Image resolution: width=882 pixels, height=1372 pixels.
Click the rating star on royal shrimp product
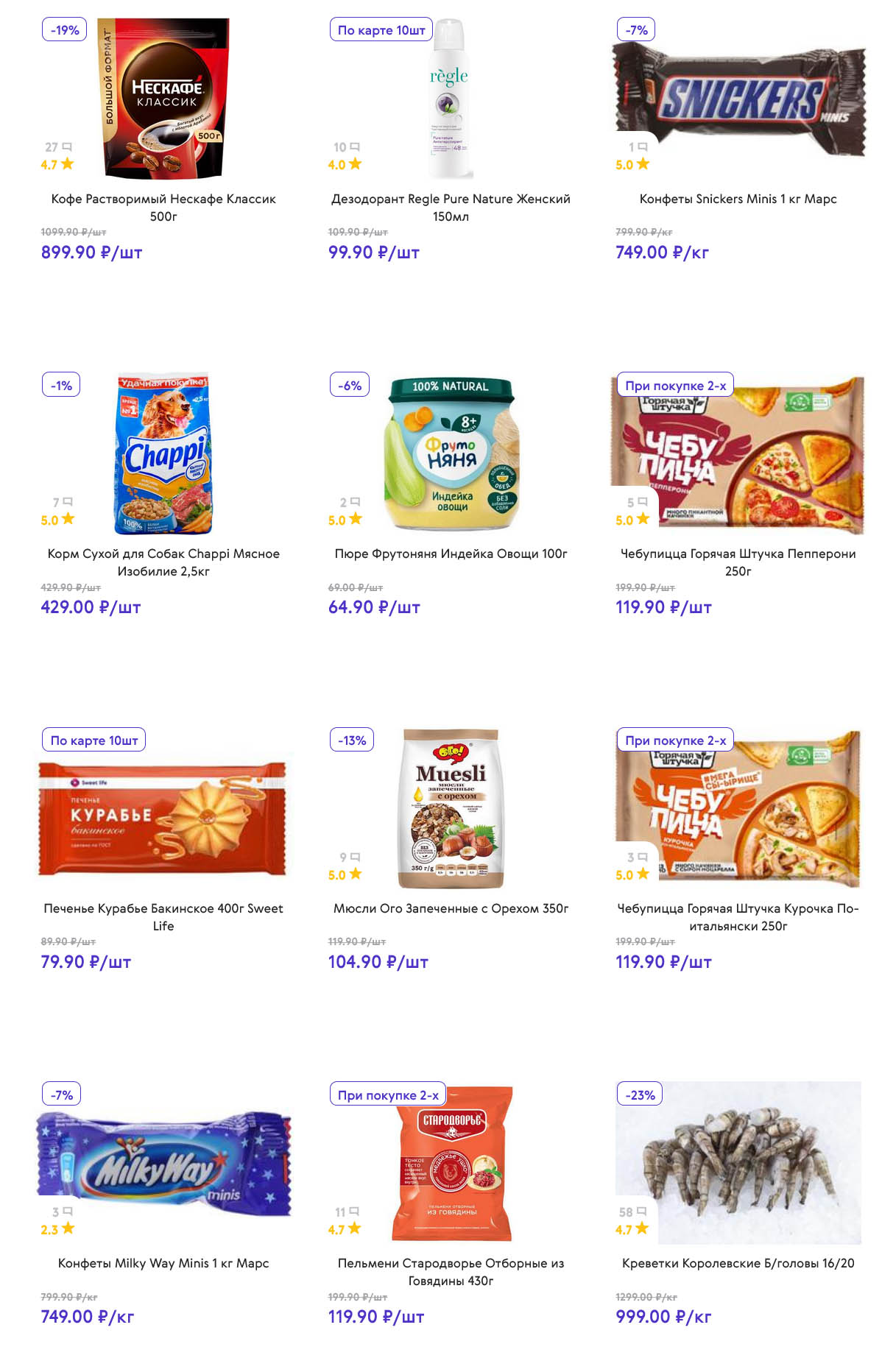click(643, 1228)
